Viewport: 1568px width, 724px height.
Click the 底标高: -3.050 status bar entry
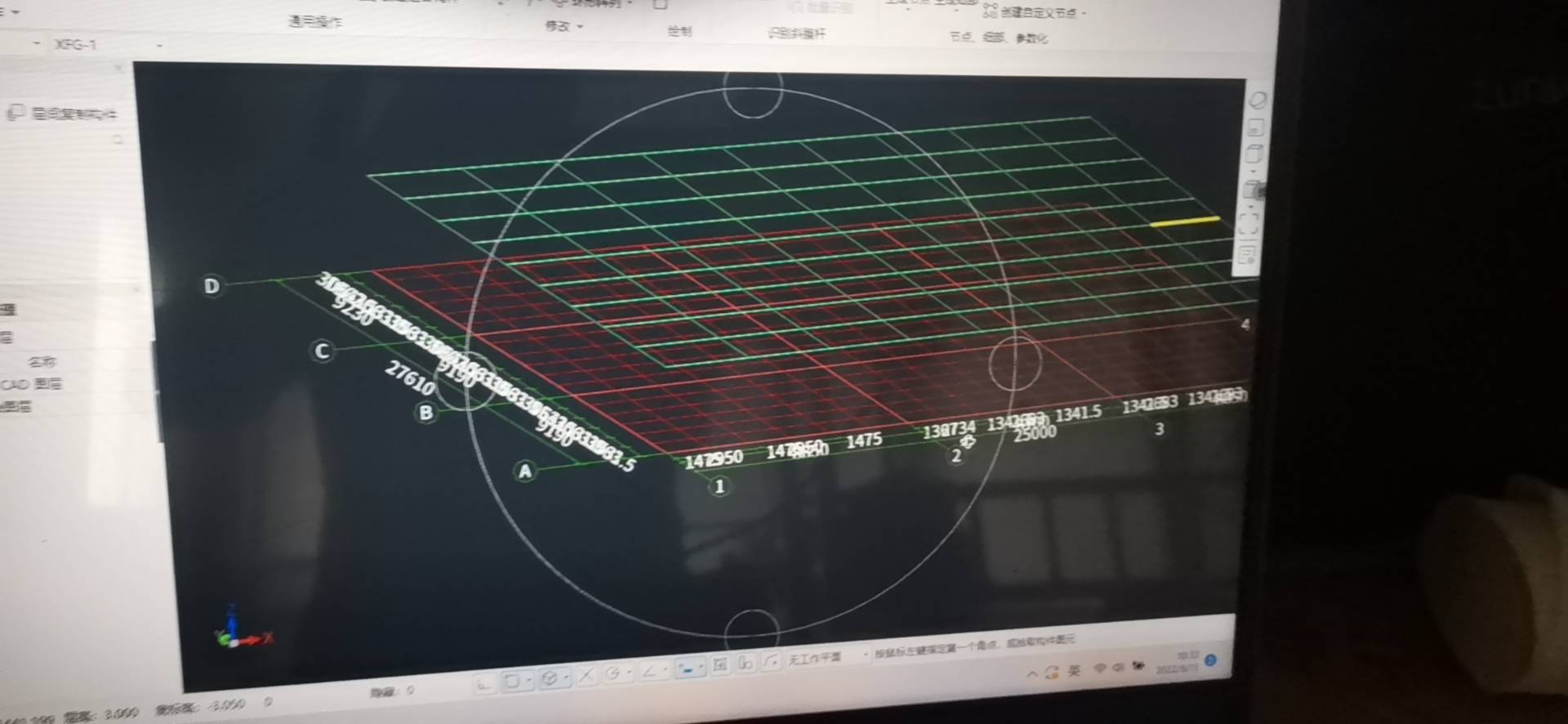click(x=200, y=706)
